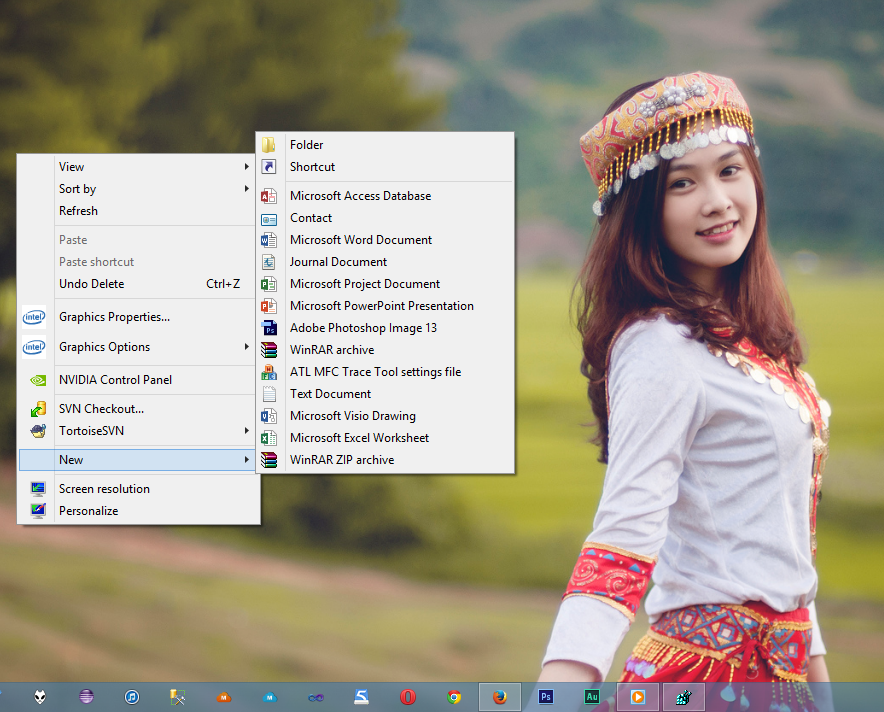The height and width of the screenshot is (712, 884).
Task: Open Firefox in the taskbar
Action: 500,697
